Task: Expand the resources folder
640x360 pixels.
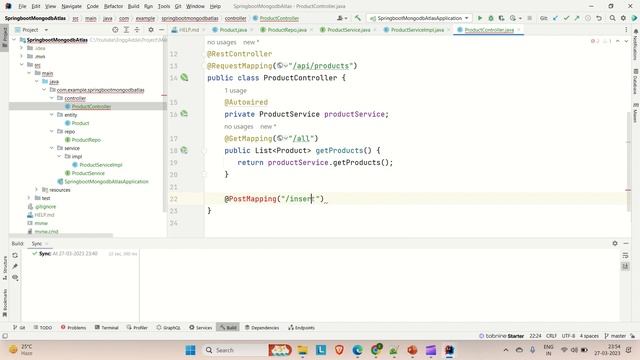Action: click(37, 189)
